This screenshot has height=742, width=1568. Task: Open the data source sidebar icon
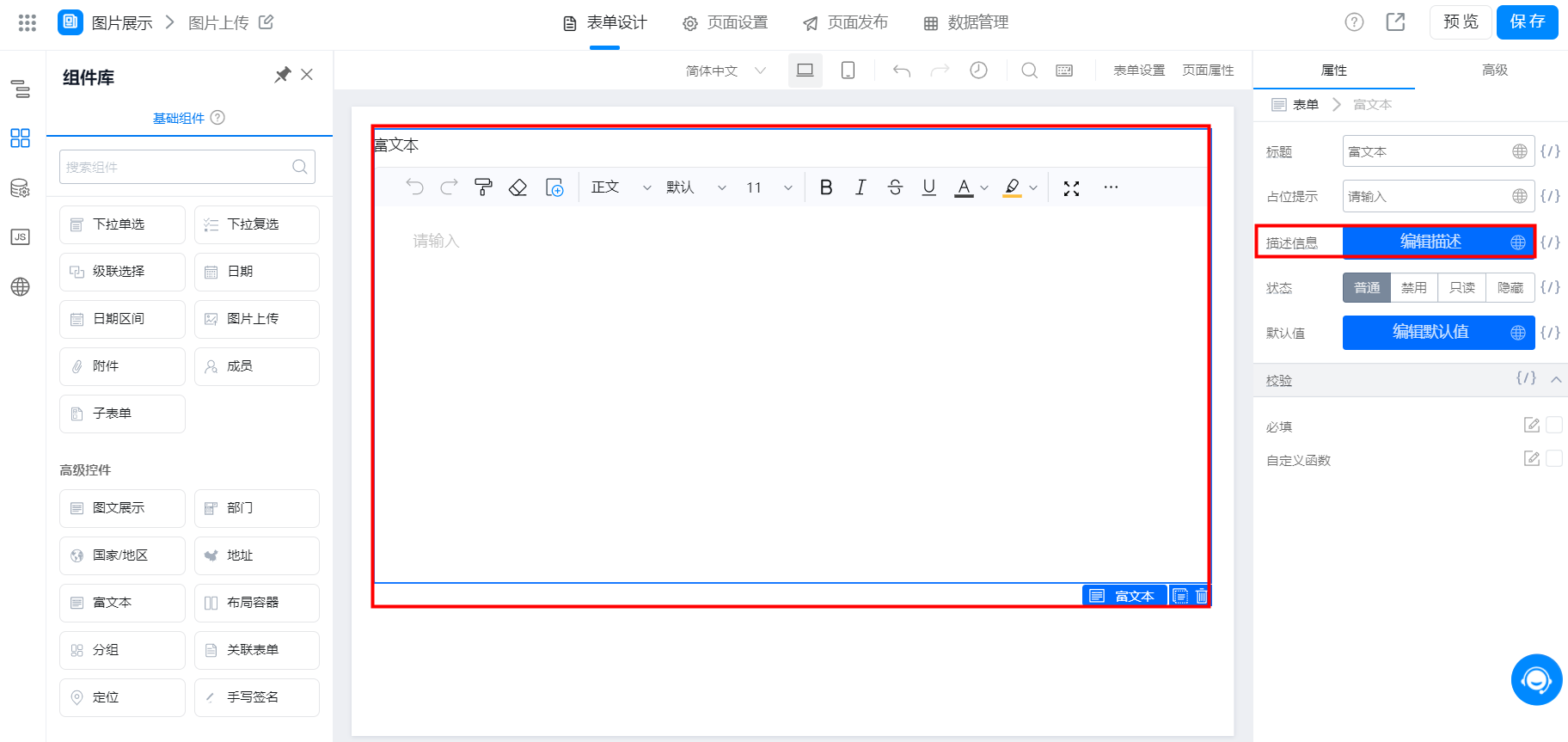click(20, 187)
